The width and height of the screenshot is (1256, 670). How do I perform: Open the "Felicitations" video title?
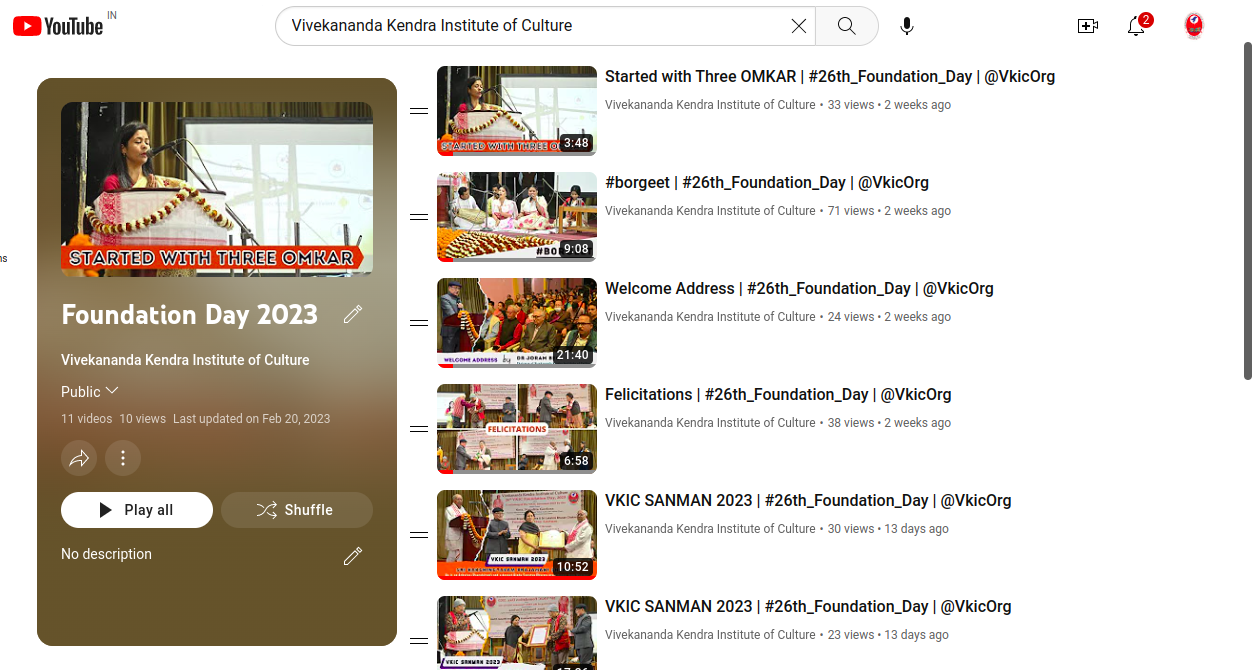point(778,395)
